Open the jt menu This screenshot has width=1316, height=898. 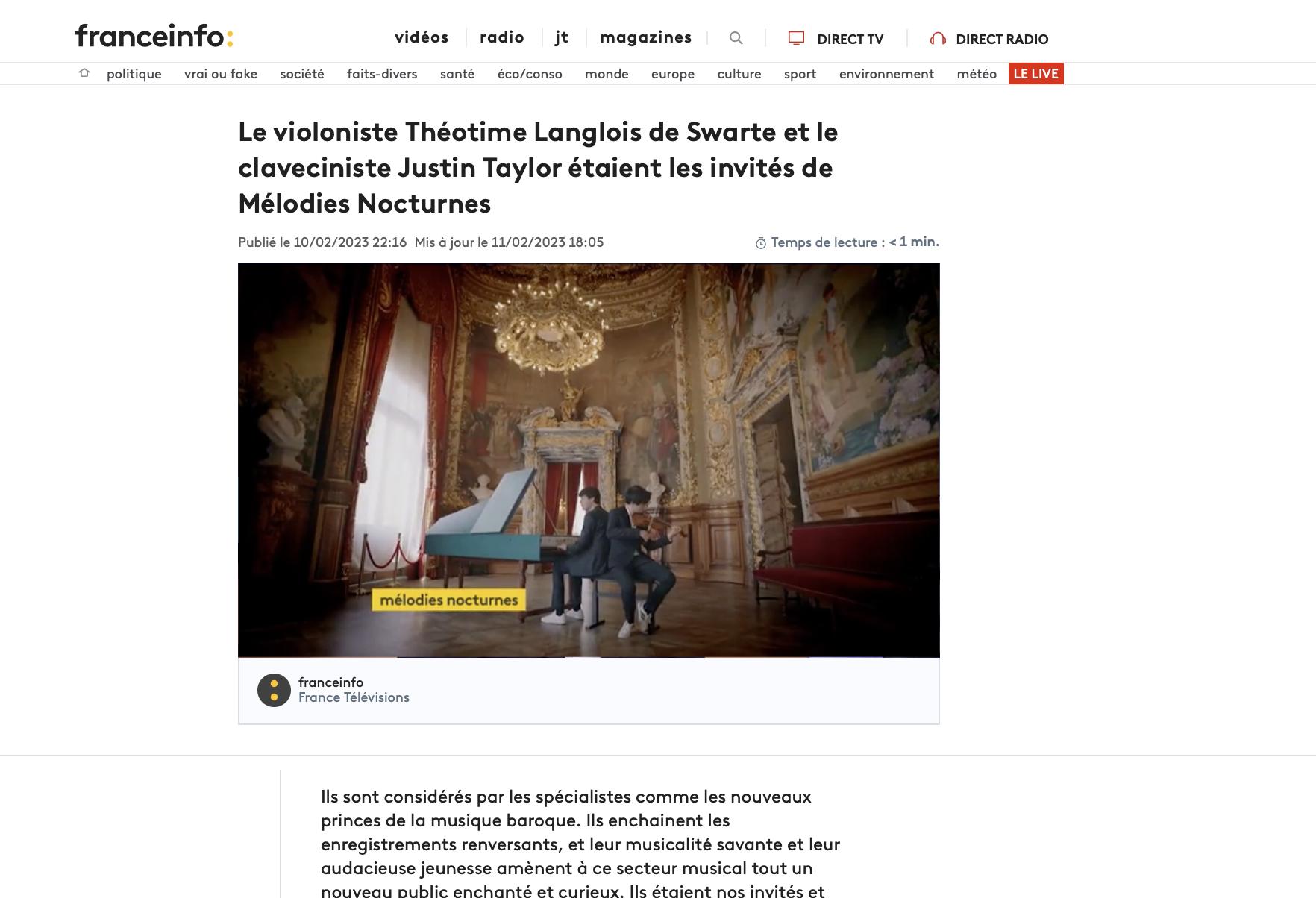(x=562, y=37)
